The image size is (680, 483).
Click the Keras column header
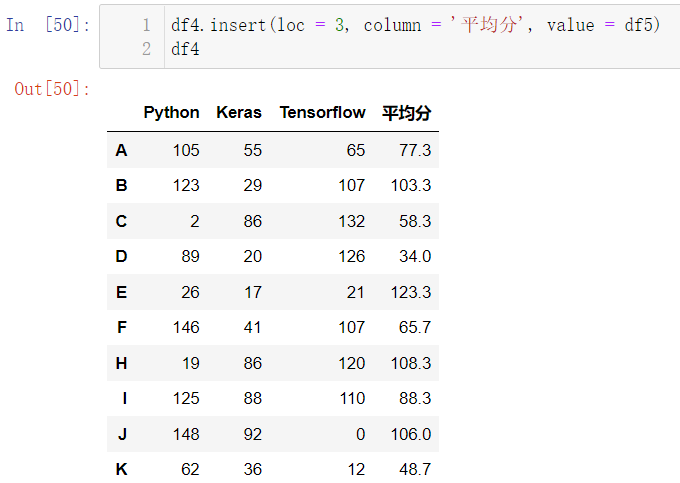click(239, 112)
